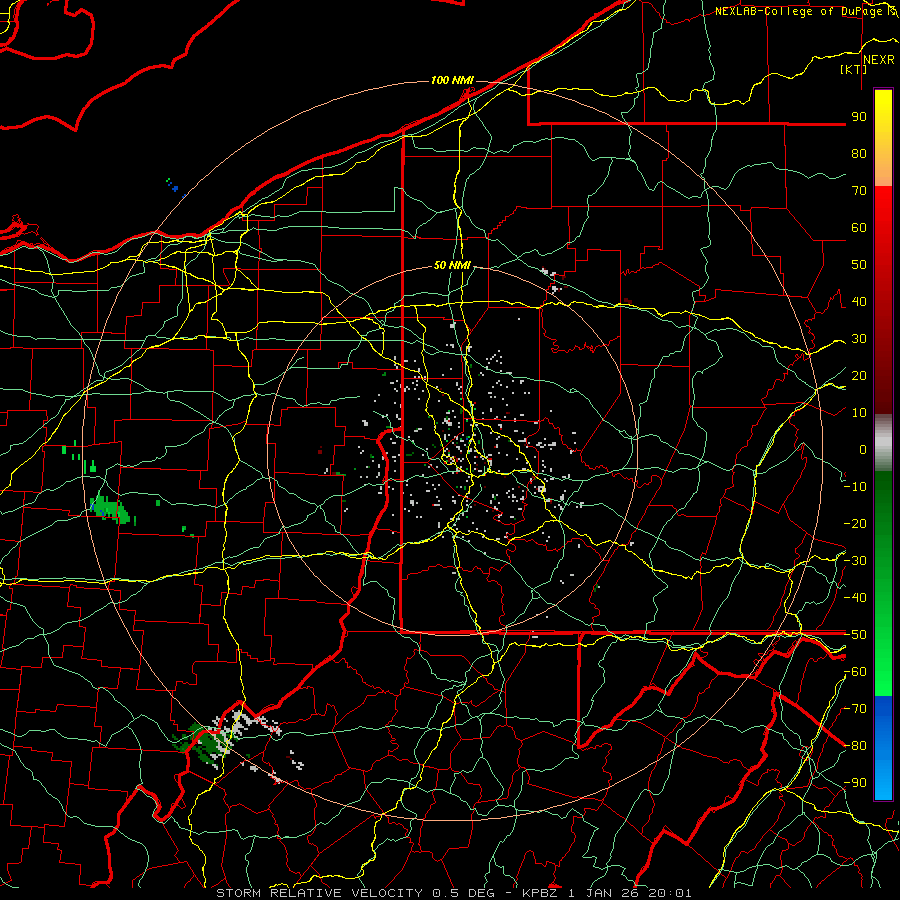Viewport: 900px width, 900px height.
Task: Click the gray zero-velocity segment of the color bar
Action: click(883, 442)
